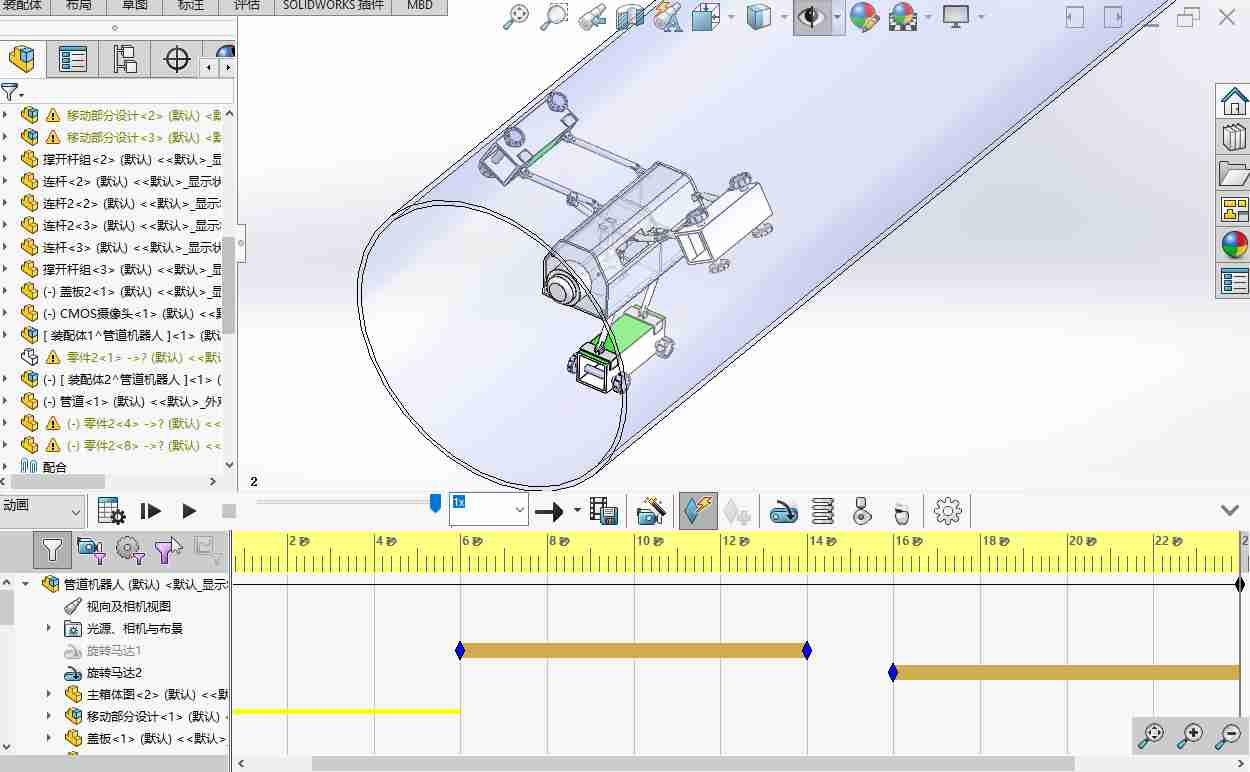This screenshot has width=1250, height=772.
Task: Switch to the ConfigurationManager tab
Action: click(x=125, y=59)
